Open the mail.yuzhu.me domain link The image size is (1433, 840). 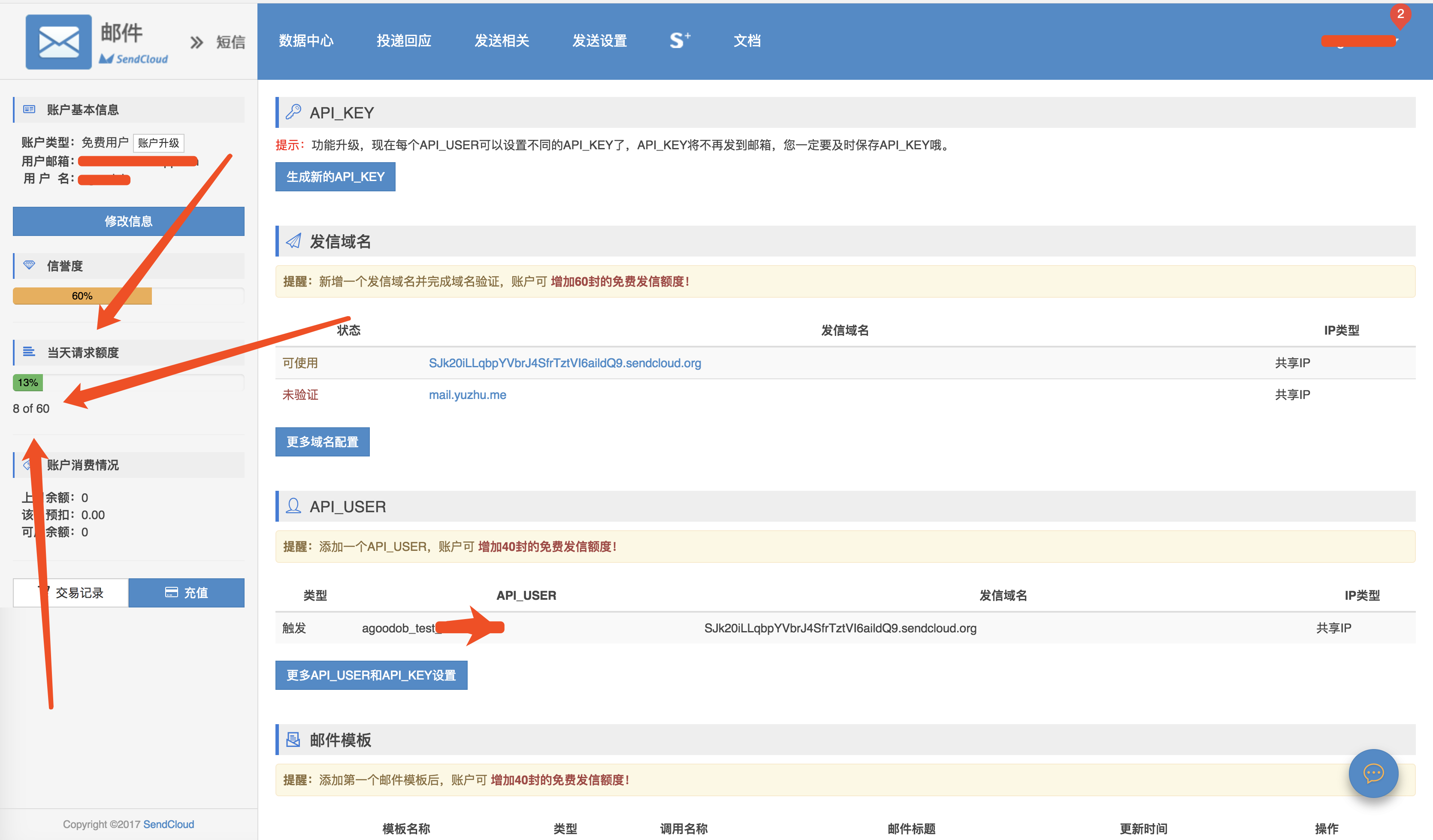tap(467, 395)
